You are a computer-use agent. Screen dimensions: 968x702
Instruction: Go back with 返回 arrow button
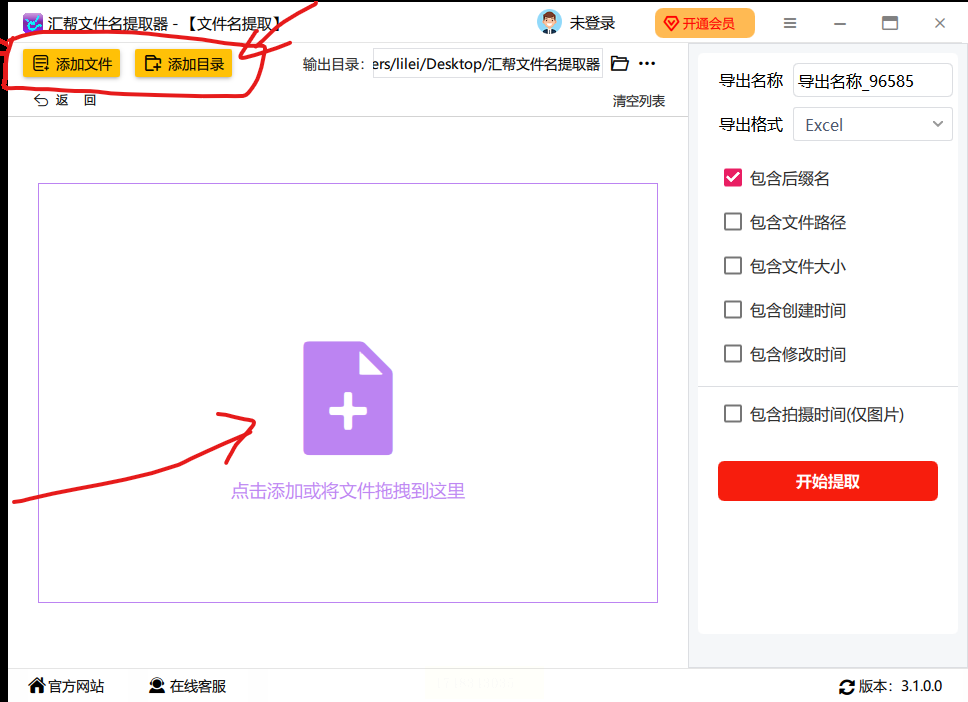tap(65, 100)
